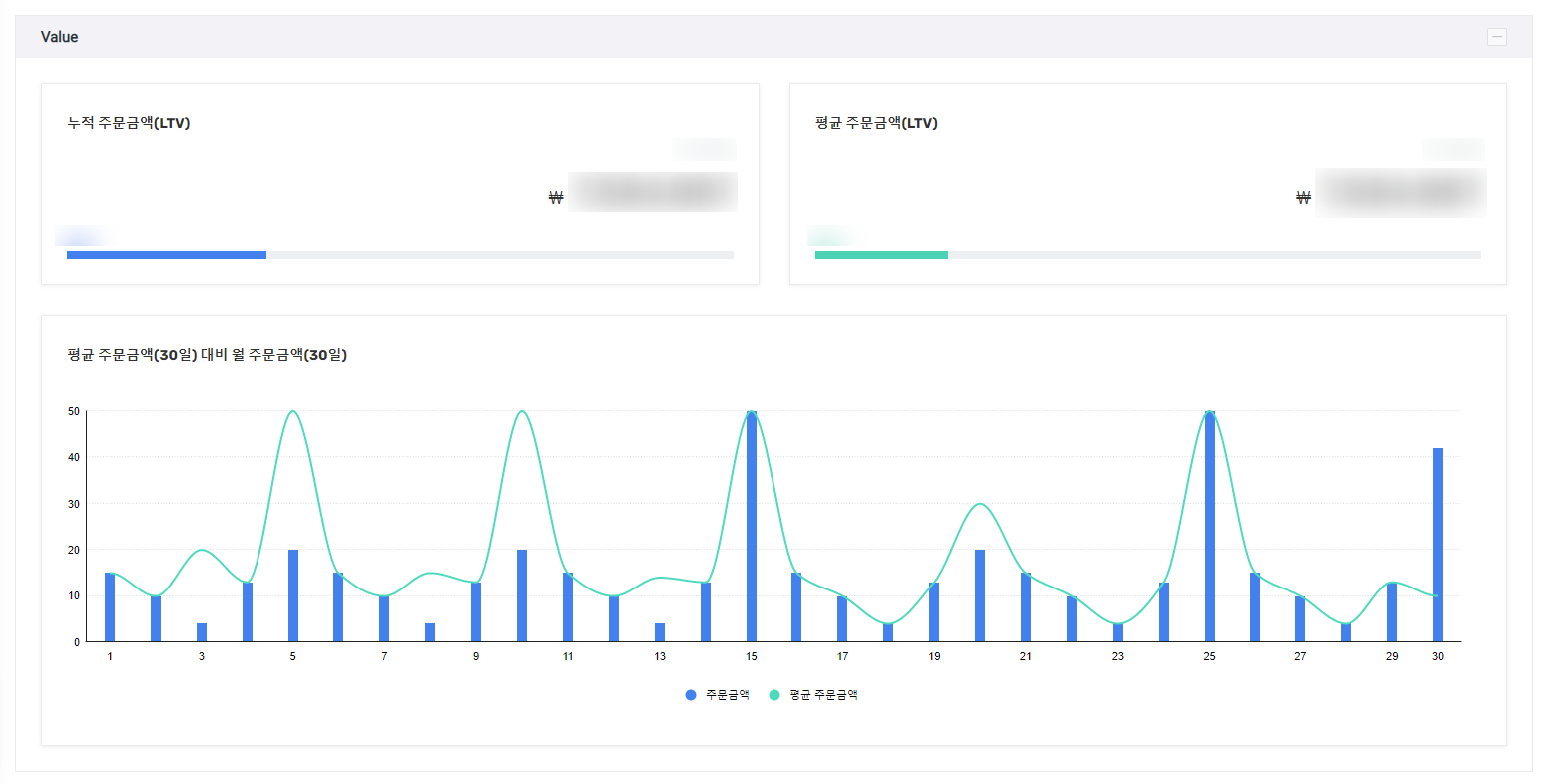
Task: Select the blue bar at day 20
Action: point(980,595)
